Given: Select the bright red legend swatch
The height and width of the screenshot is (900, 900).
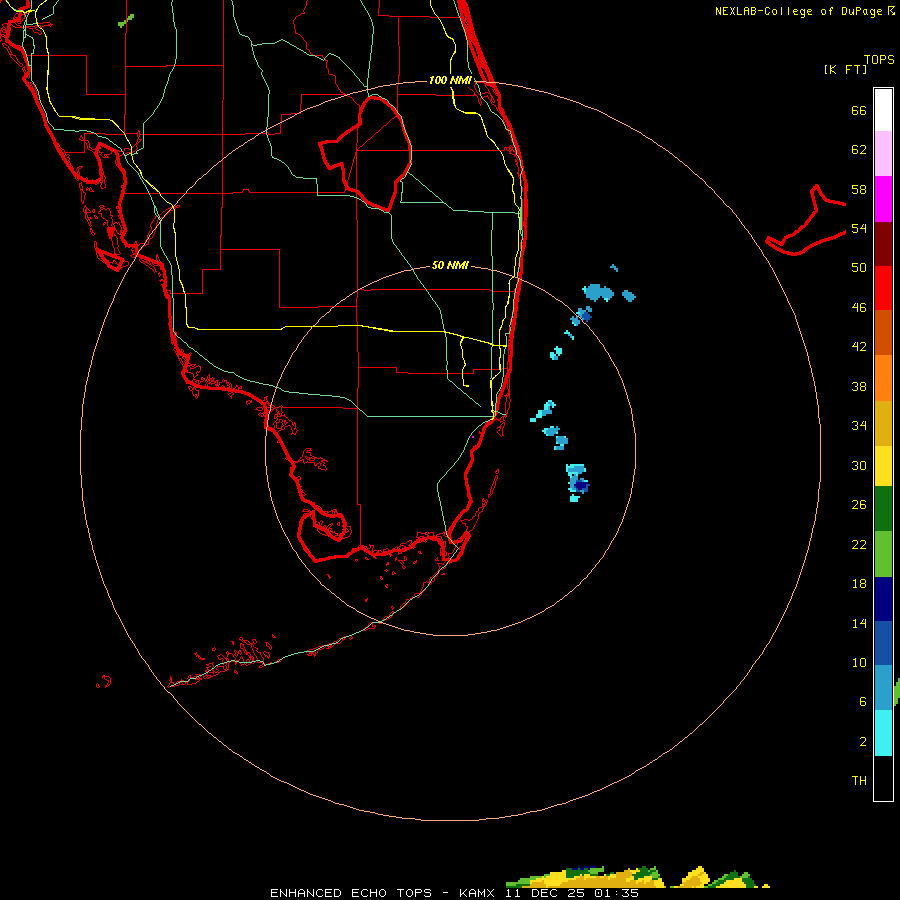Looking at the screenshot, I should (883, 288).
